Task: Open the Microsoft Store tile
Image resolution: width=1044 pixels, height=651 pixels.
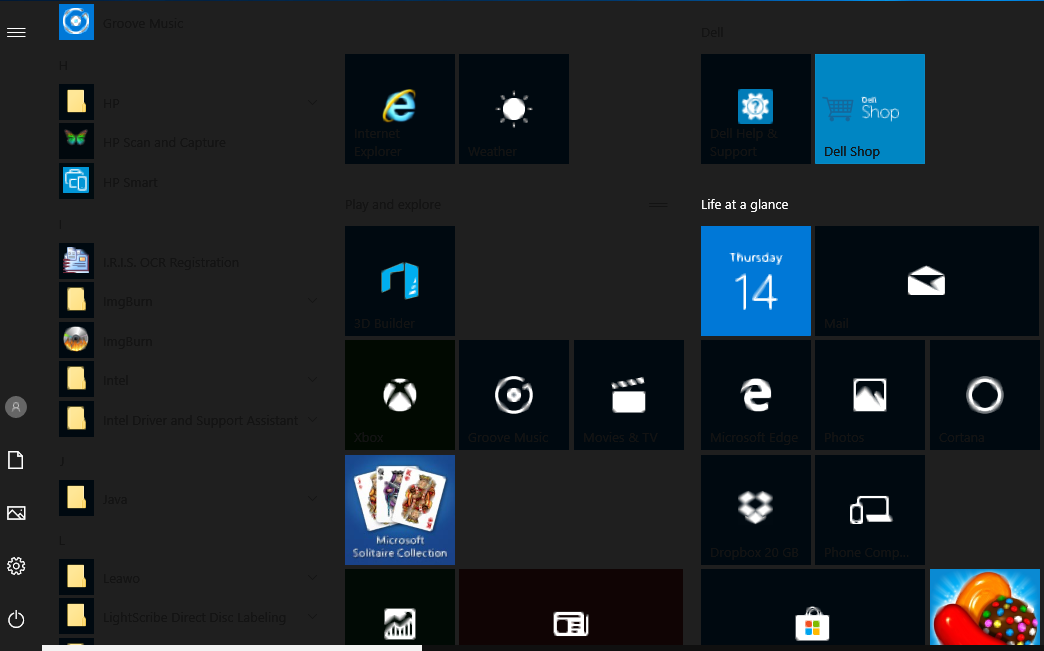Action: (812, 607)
